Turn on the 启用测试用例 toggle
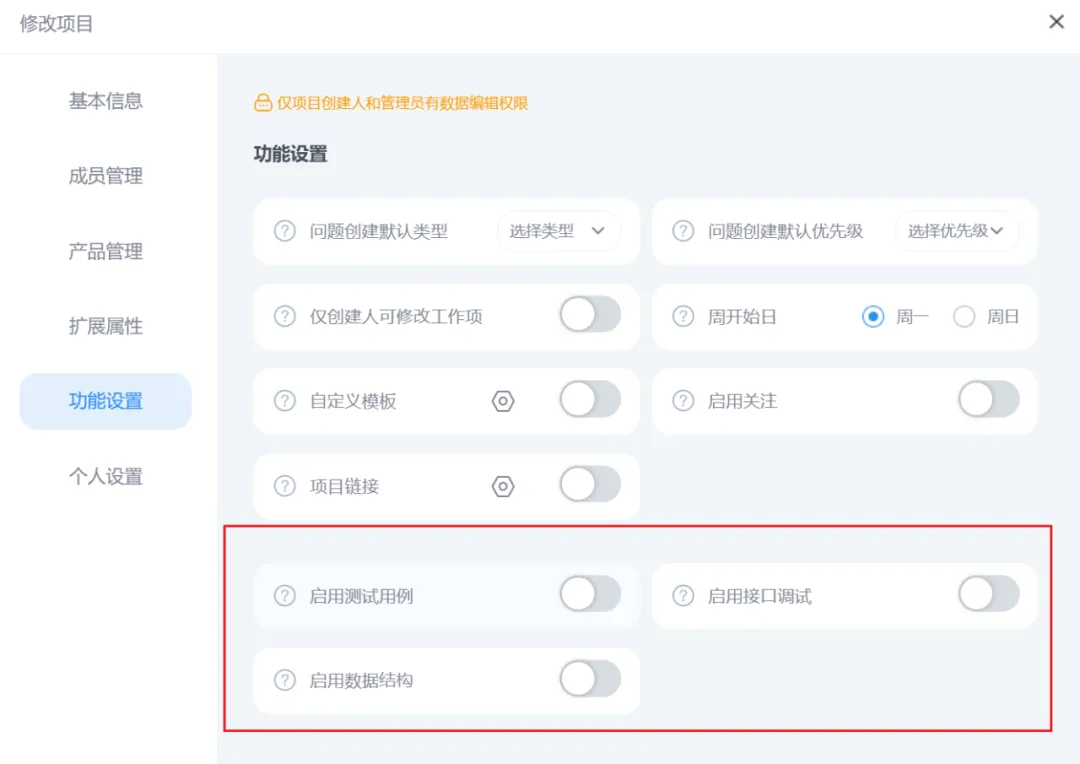1080x764 pixels. click(x=589, y=594)
